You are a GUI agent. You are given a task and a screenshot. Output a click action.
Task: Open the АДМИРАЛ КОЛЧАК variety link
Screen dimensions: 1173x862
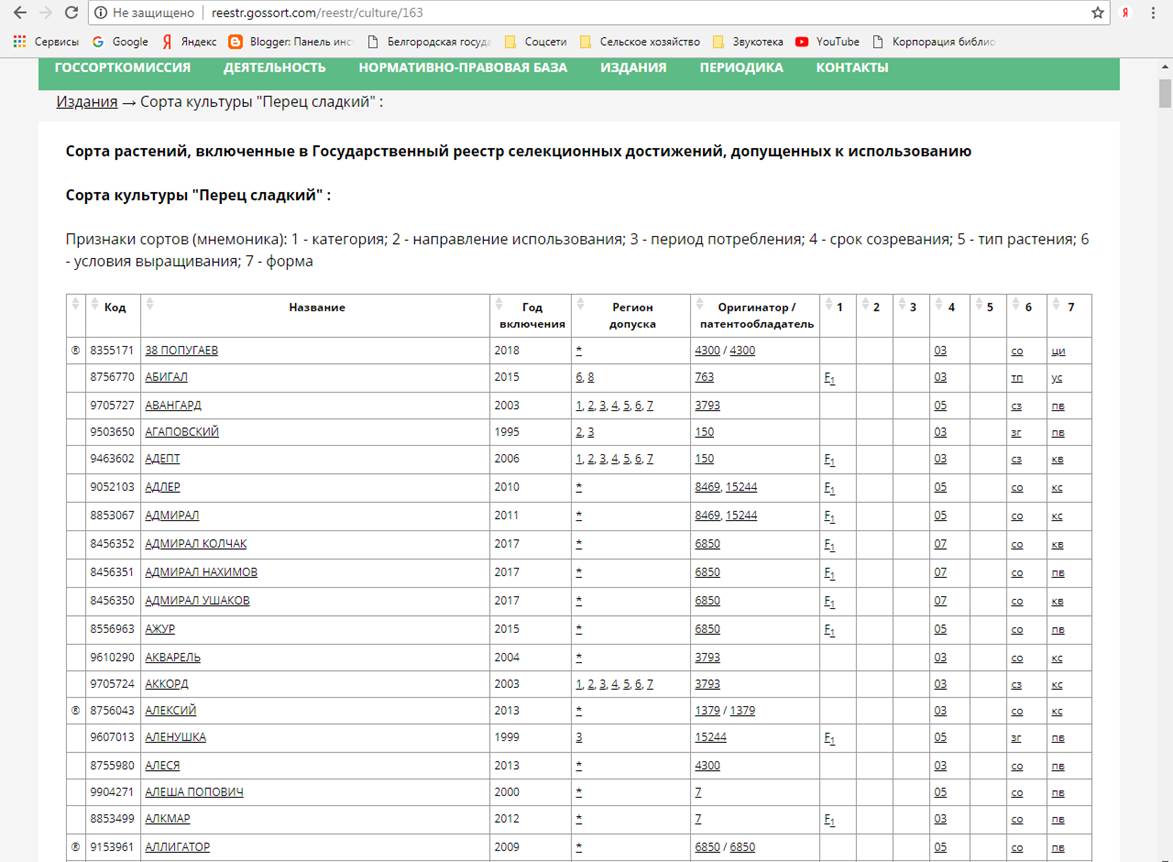click(196, 544)
